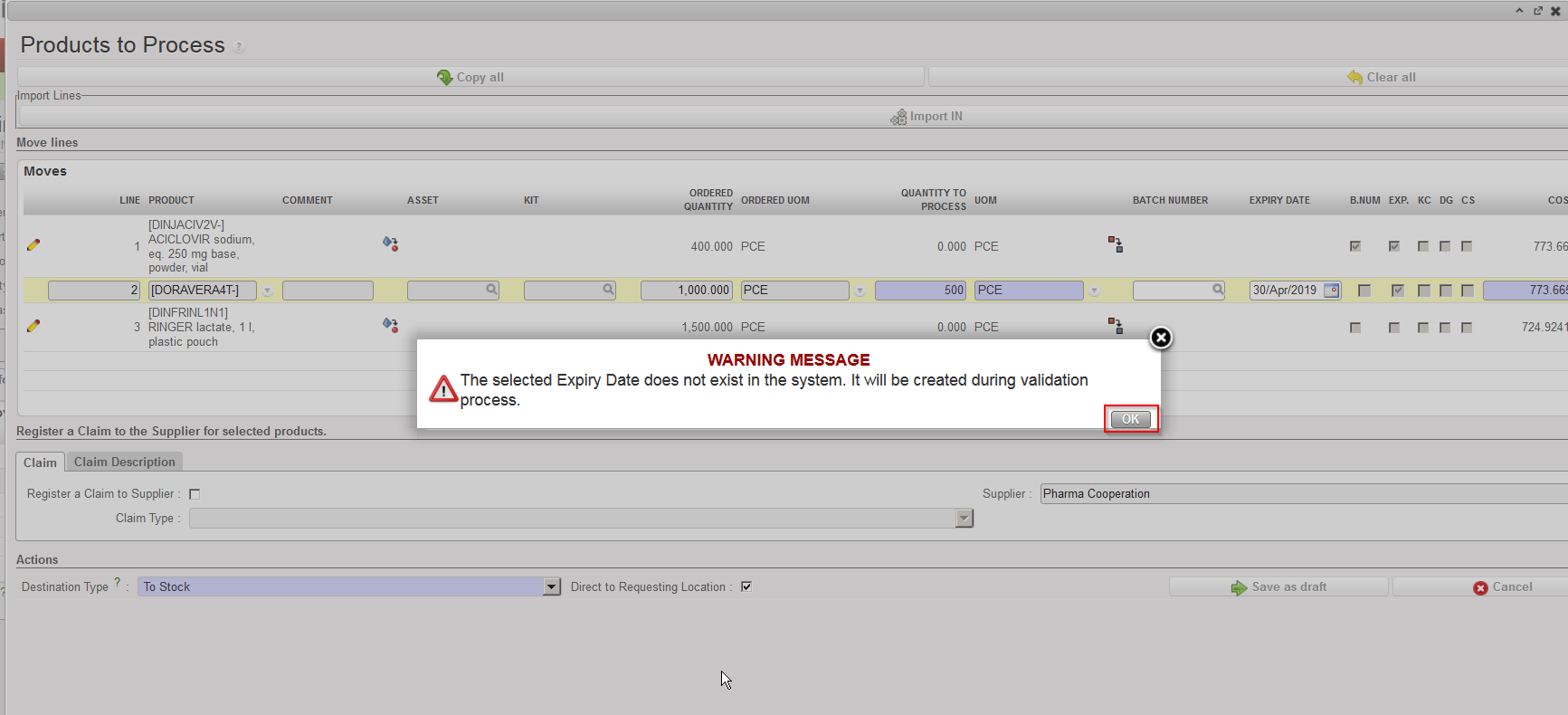Image resolution: width=1568 pixels, height=715 pixels.
Task: Uncheck Direct to Requesting Location checkbox
Action: click(x=746, y=586)
